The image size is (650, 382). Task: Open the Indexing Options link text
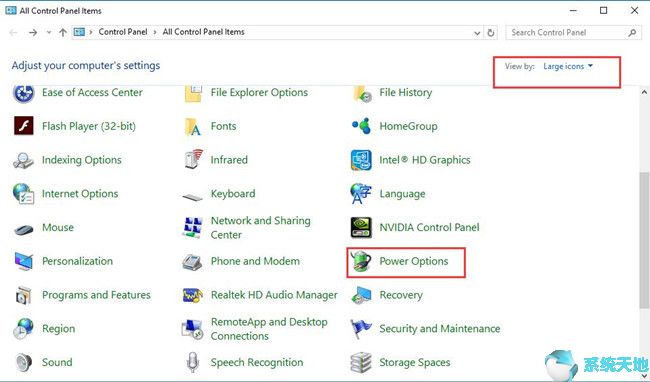coord(82,160)
